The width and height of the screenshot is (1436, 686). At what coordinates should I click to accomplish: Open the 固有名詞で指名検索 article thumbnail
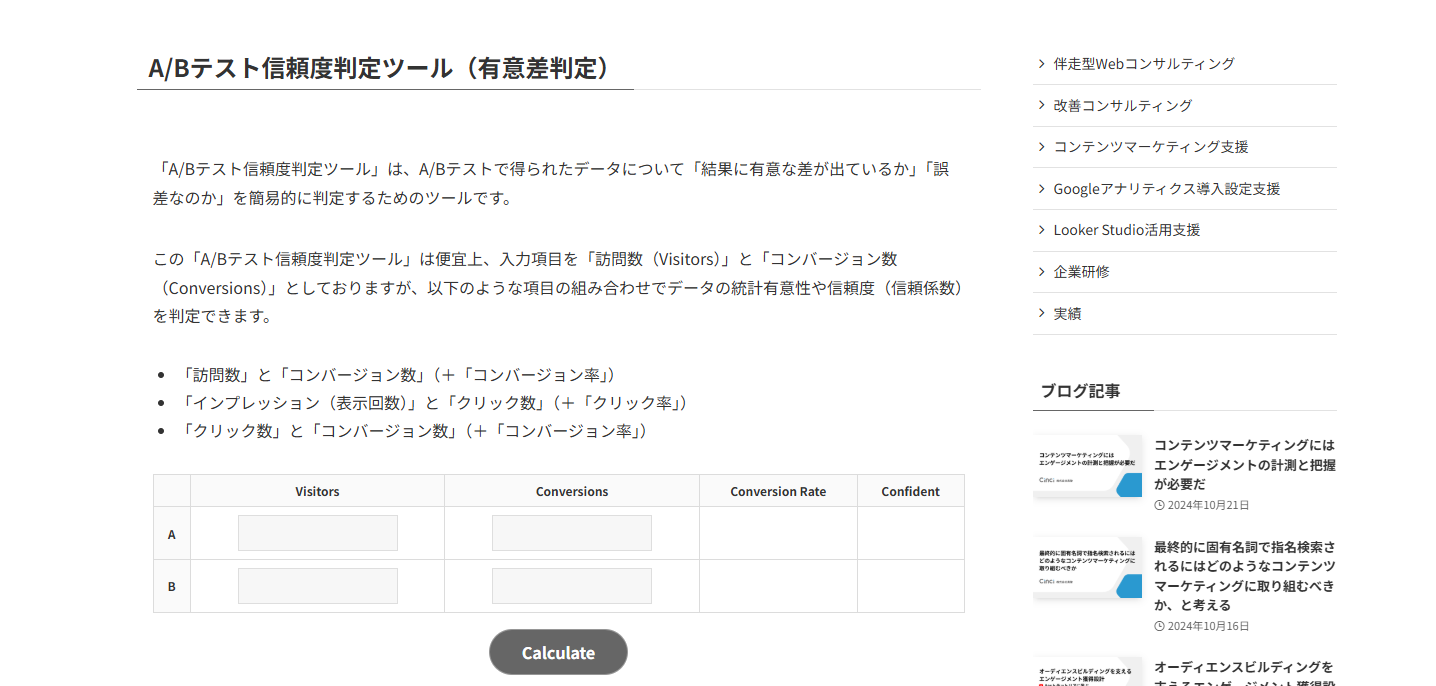pos(1088,570)
